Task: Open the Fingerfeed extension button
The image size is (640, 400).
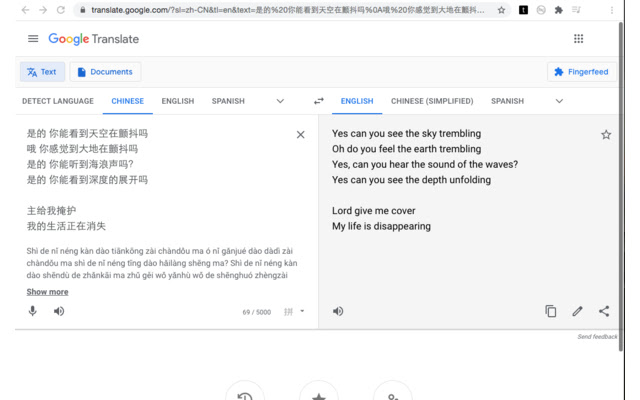Action: (x=582, y=72)
